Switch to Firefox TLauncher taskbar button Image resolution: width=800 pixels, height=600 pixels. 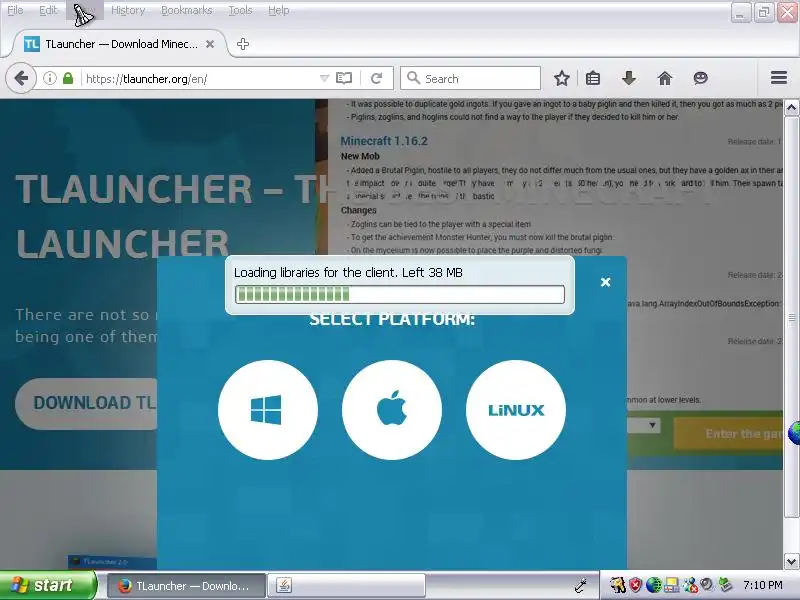point(186,586)
